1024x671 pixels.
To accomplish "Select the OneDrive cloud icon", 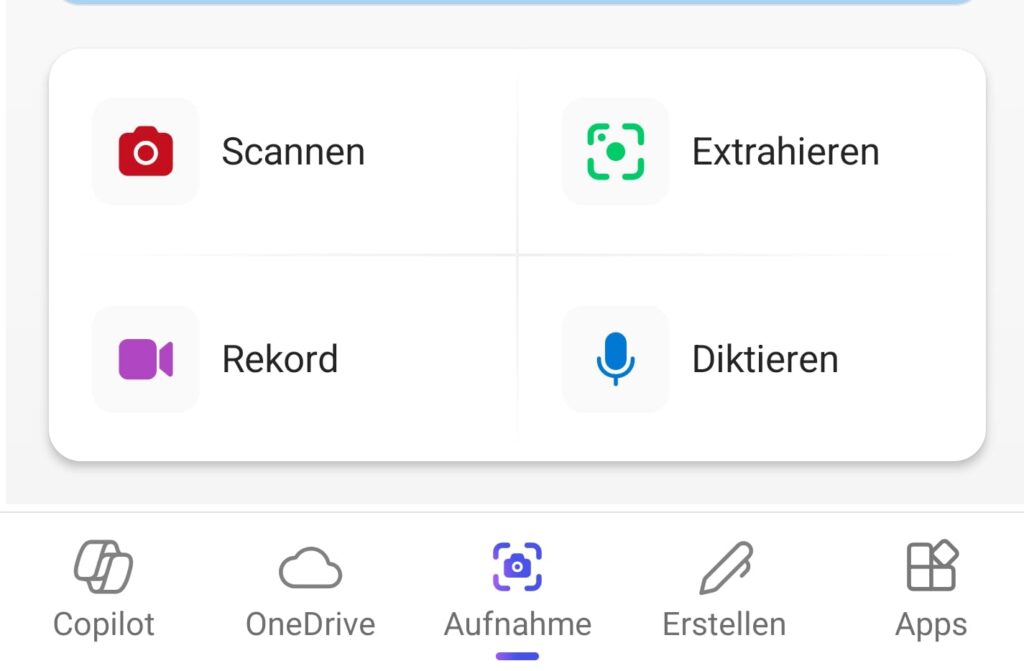I will pos(310,568).
